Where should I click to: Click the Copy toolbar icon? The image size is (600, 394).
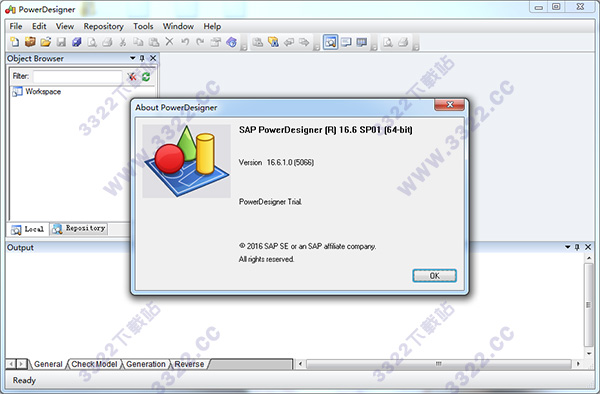click(x=138, y=42)
